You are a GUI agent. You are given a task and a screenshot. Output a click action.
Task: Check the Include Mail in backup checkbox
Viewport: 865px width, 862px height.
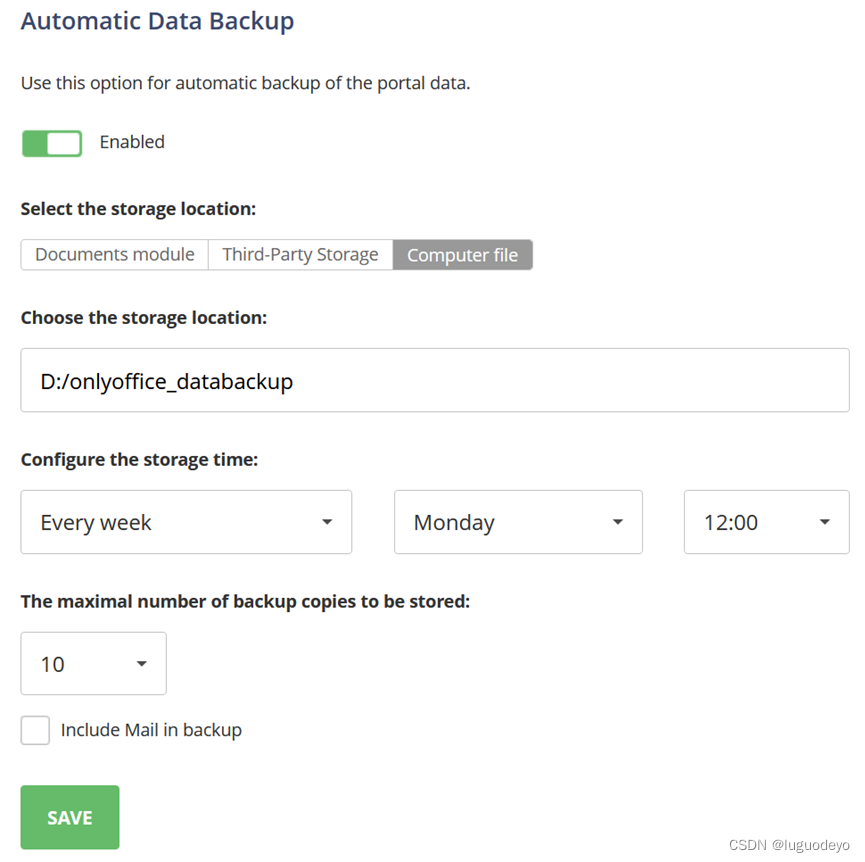click(35, 730)
